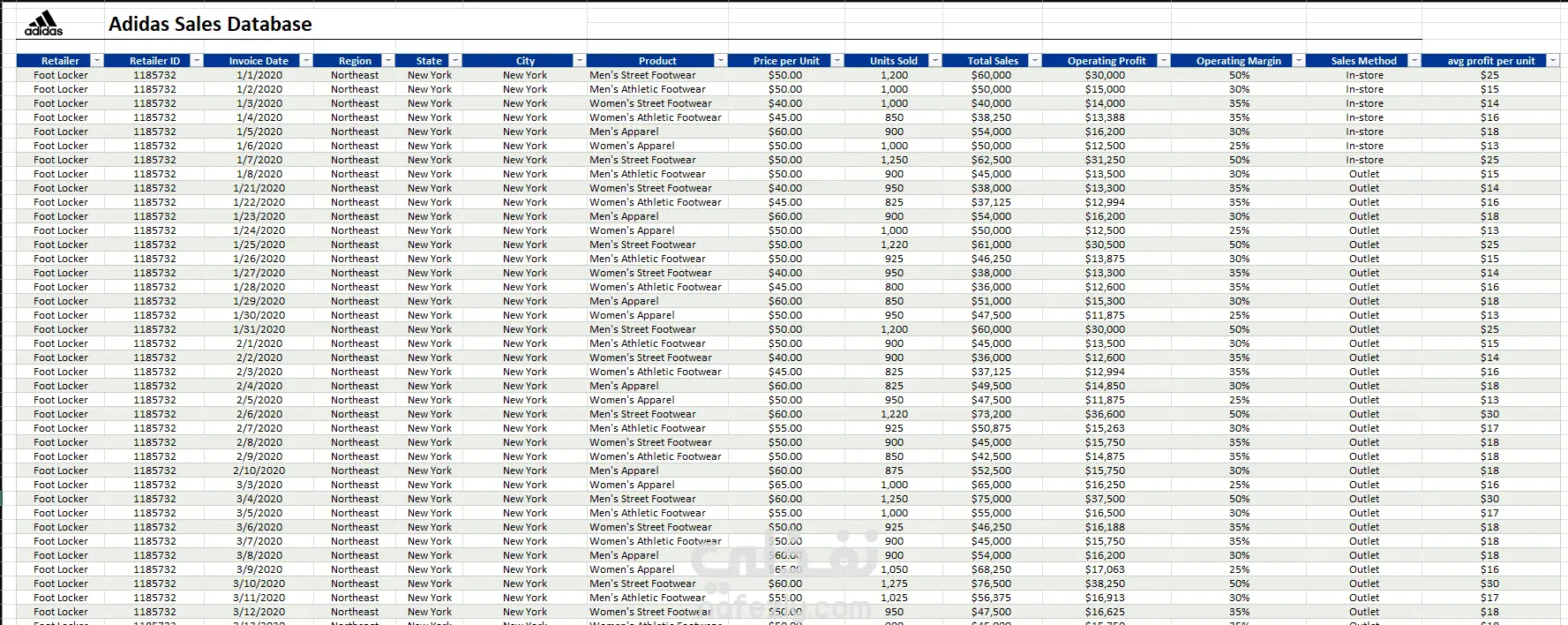
Task: Open the Retailer ID filter dropdown arrow
Action: [197, 61]
